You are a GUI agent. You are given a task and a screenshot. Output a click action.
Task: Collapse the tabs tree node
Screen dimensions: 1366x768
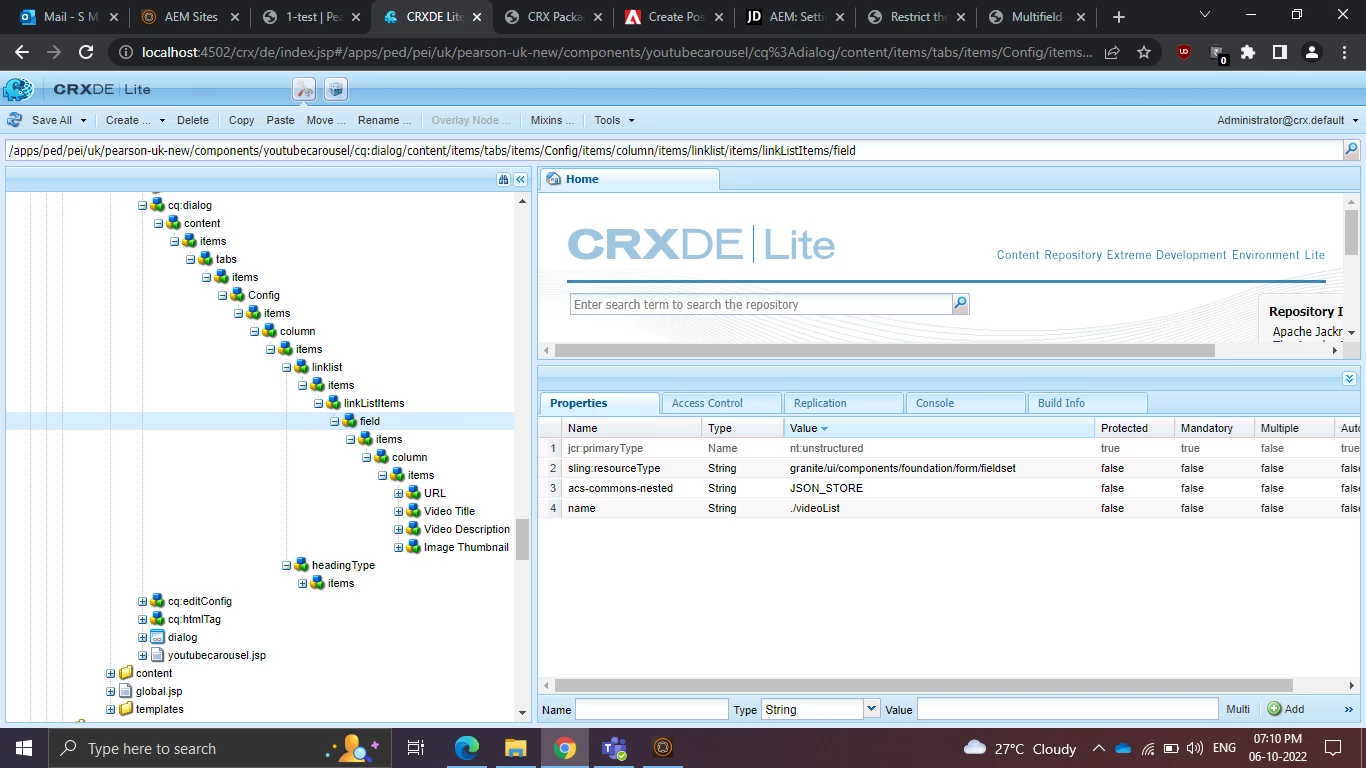pyautogui.click(x=190, y=259)
